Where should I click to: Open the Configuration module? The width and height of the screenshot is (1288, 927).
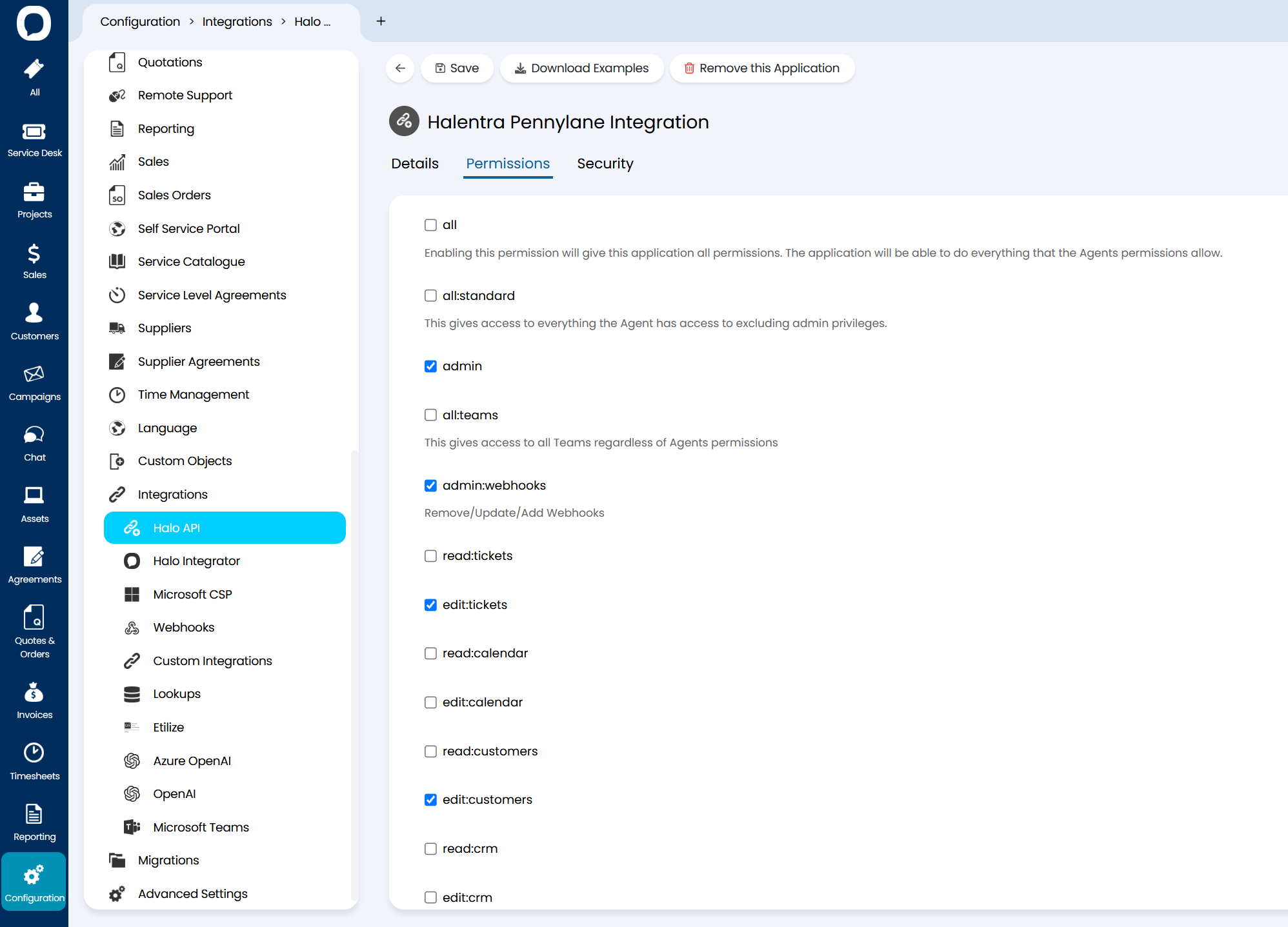34,882
